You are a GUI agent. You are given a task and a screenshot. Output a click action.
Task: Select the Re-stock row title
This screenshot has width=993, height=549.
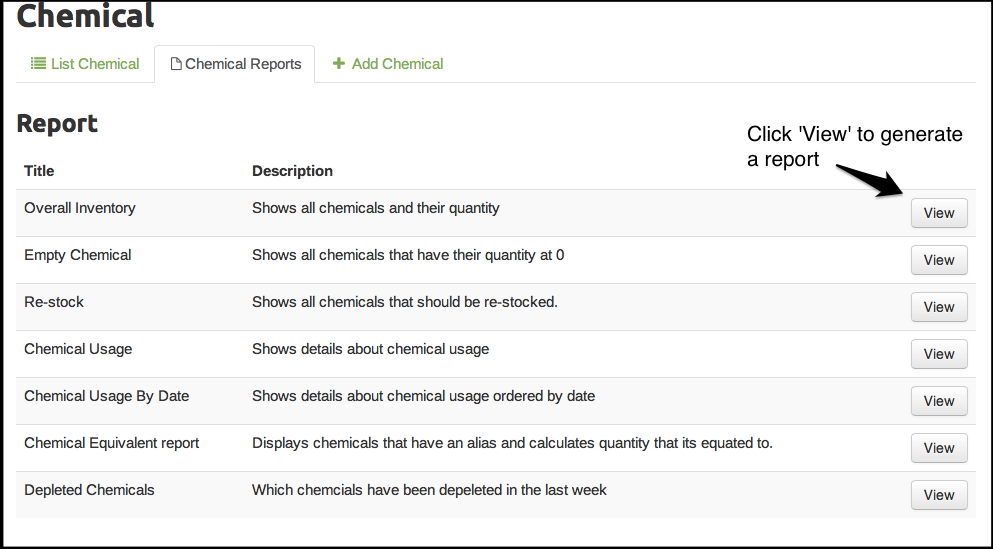tap(56, 302)
